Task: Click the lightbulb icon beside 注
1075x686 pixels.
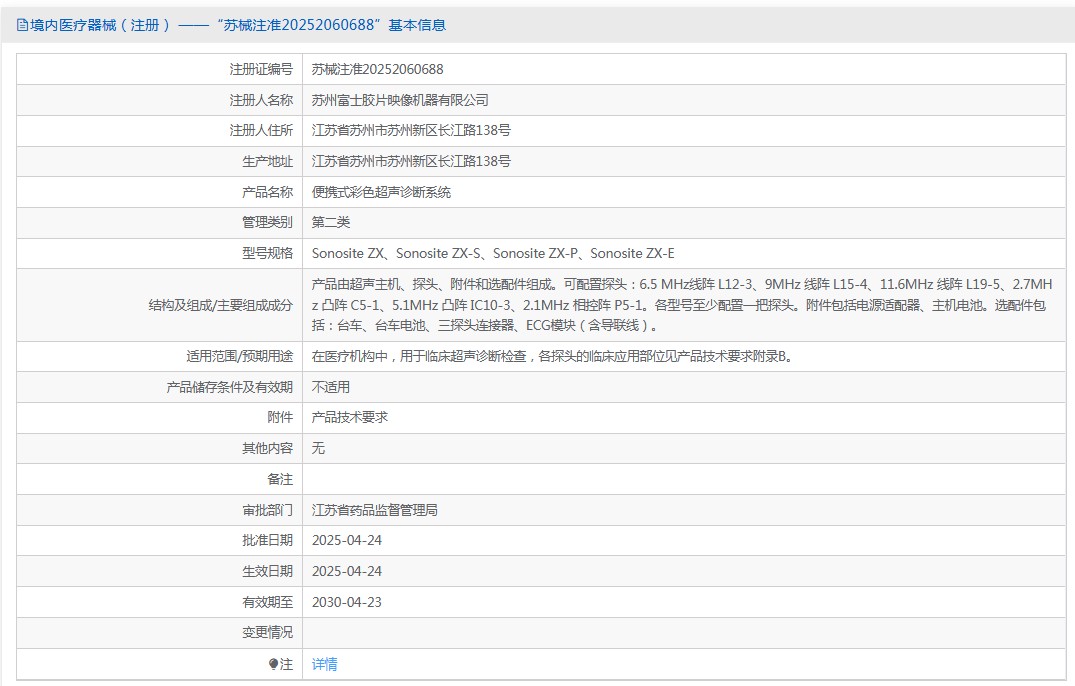Action: (x=273, y=664)
